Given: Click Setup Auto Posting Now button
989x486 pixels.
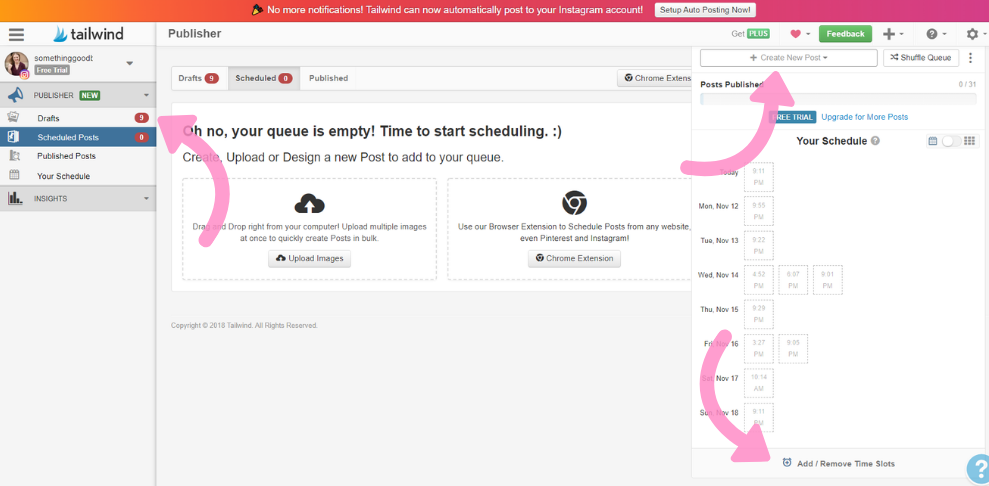Looking at the screenshot, I should coord(705,10).
